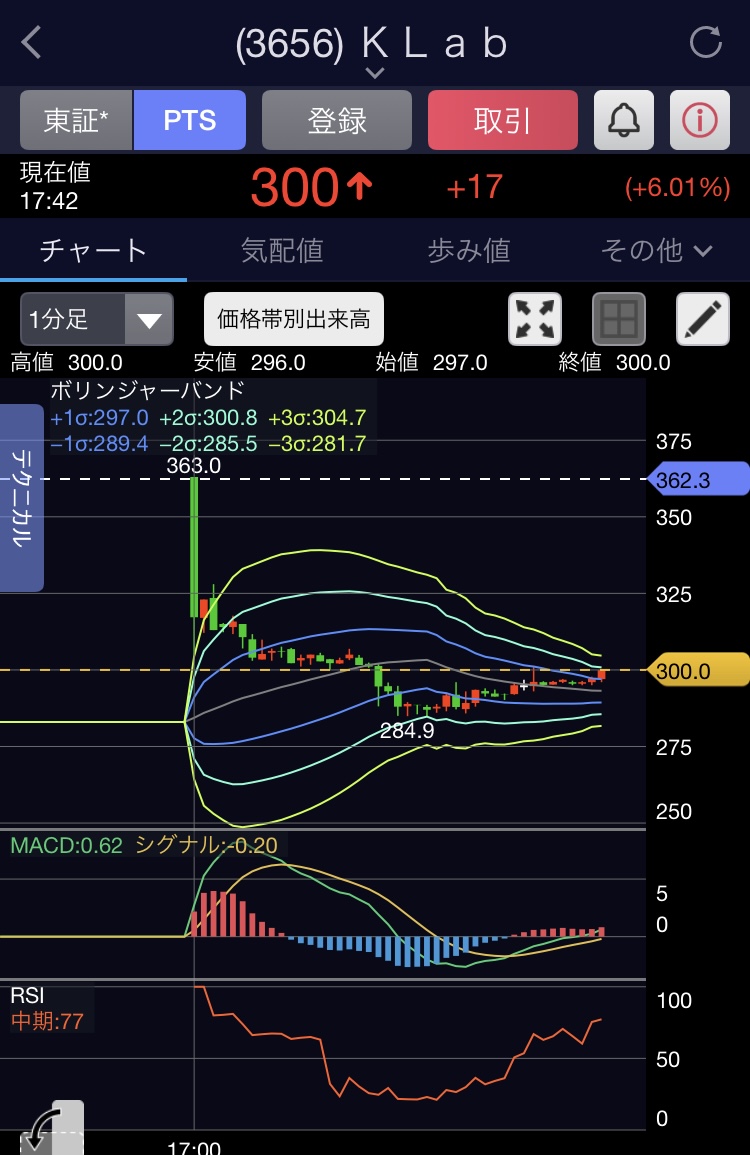This screenshot has height=1155, width=750.
Task: Tap the +17 price change value
Action: click(x=475, y=187)
